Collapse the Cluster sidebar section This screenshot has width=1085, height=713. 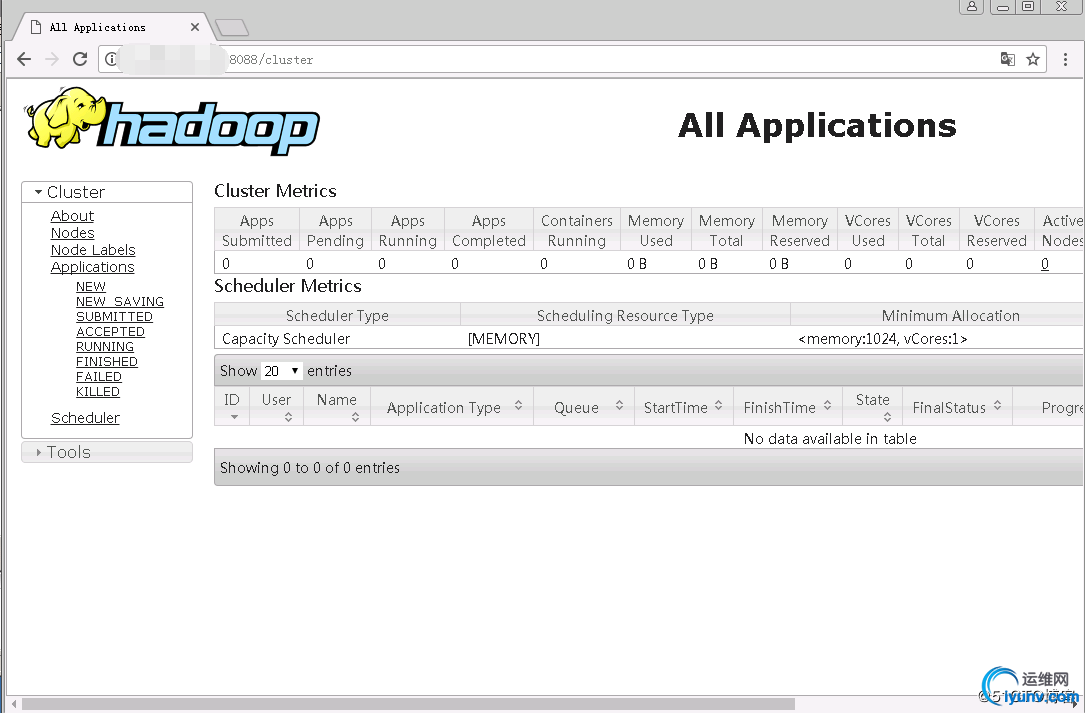click(107, 192)
